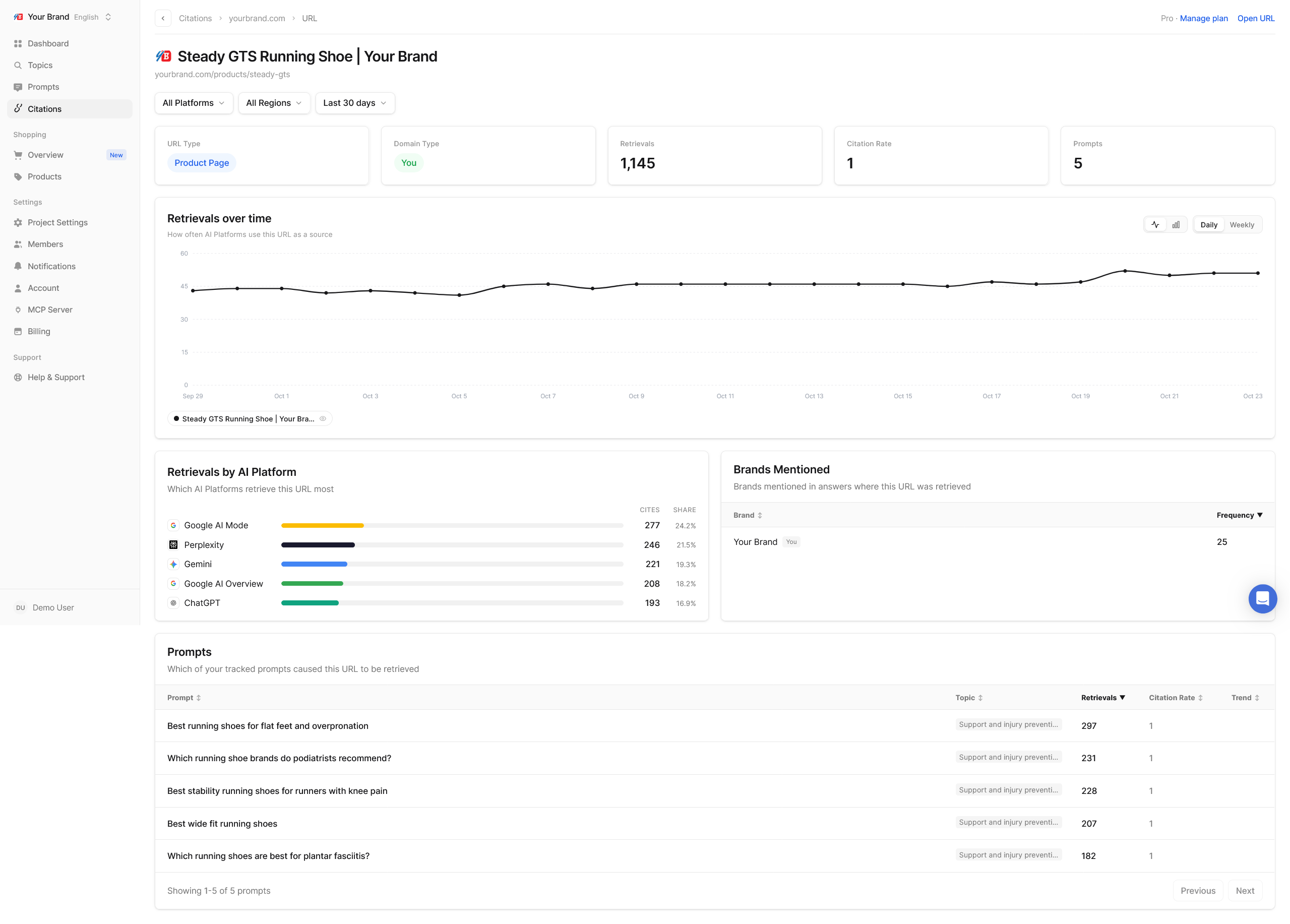Screen dimensions: 1290x924
Task: Click the Previous pagination button
Action: coord(1198,891)
